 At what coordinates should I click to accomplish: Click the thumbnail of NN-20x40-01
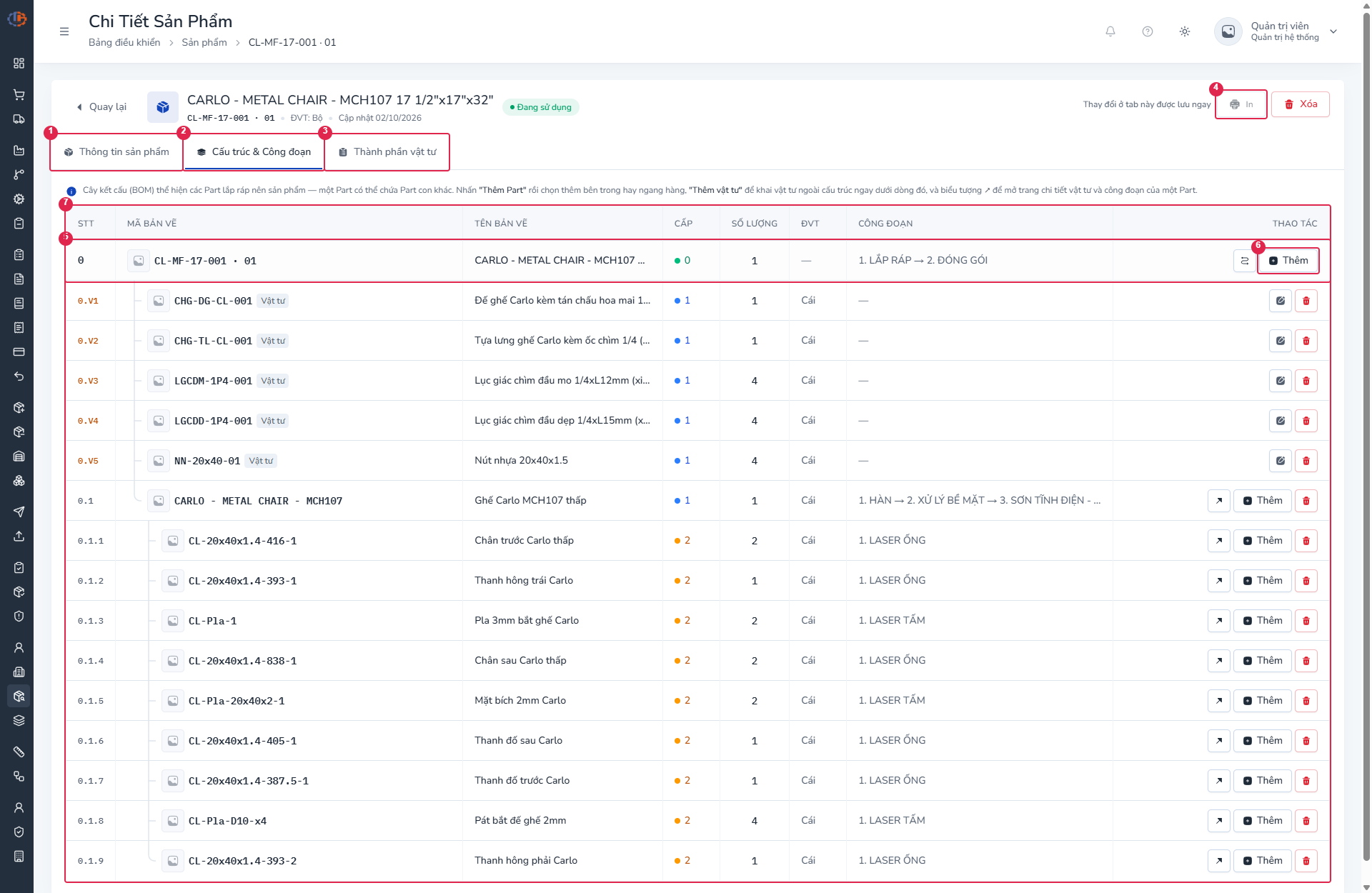(x=159, y=461)
